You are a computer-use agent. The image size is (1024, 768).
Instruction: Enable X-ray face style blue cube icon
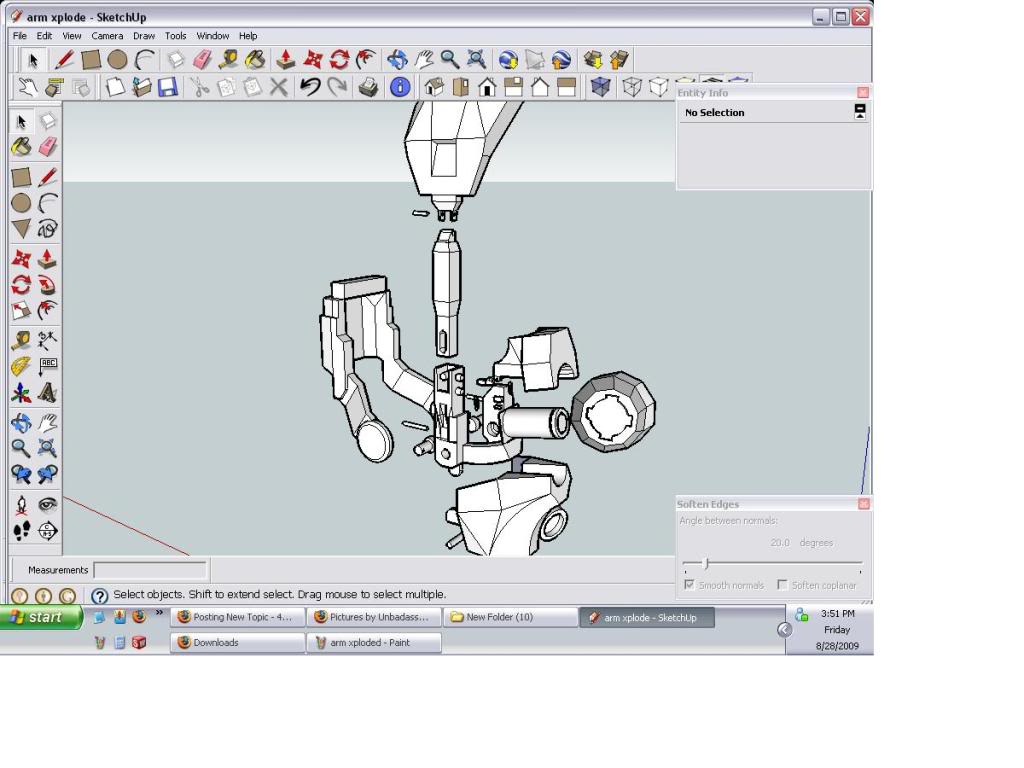pyautogui.click(x=600, y=86)
